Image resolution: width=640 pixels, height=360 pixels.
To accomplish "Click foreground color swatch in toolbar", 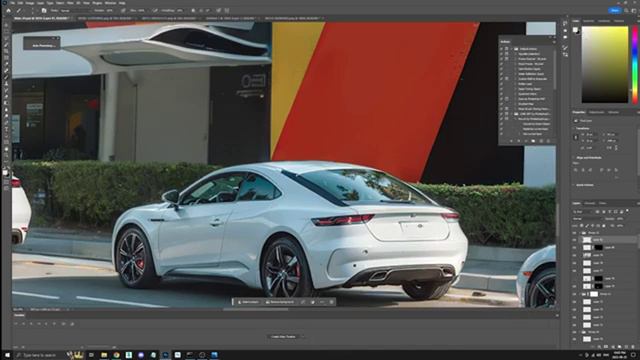I will pyautogui.click(x=5, y=173).
